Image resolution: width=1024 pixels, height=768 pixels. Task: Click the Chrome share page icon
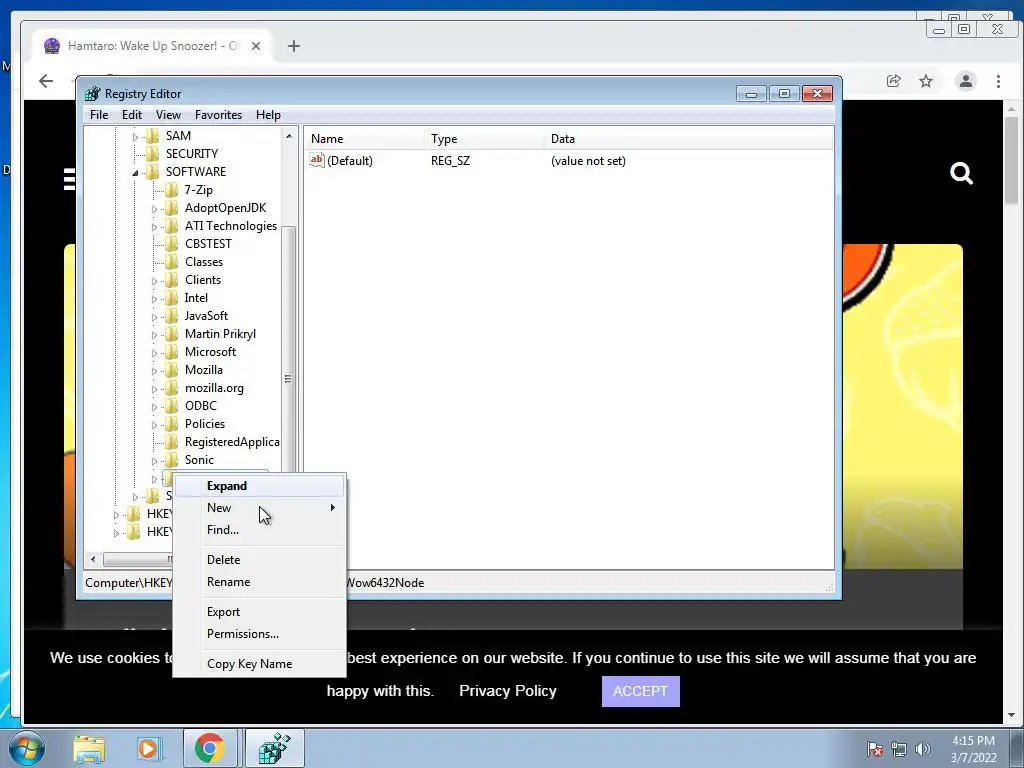click(893, 81)
